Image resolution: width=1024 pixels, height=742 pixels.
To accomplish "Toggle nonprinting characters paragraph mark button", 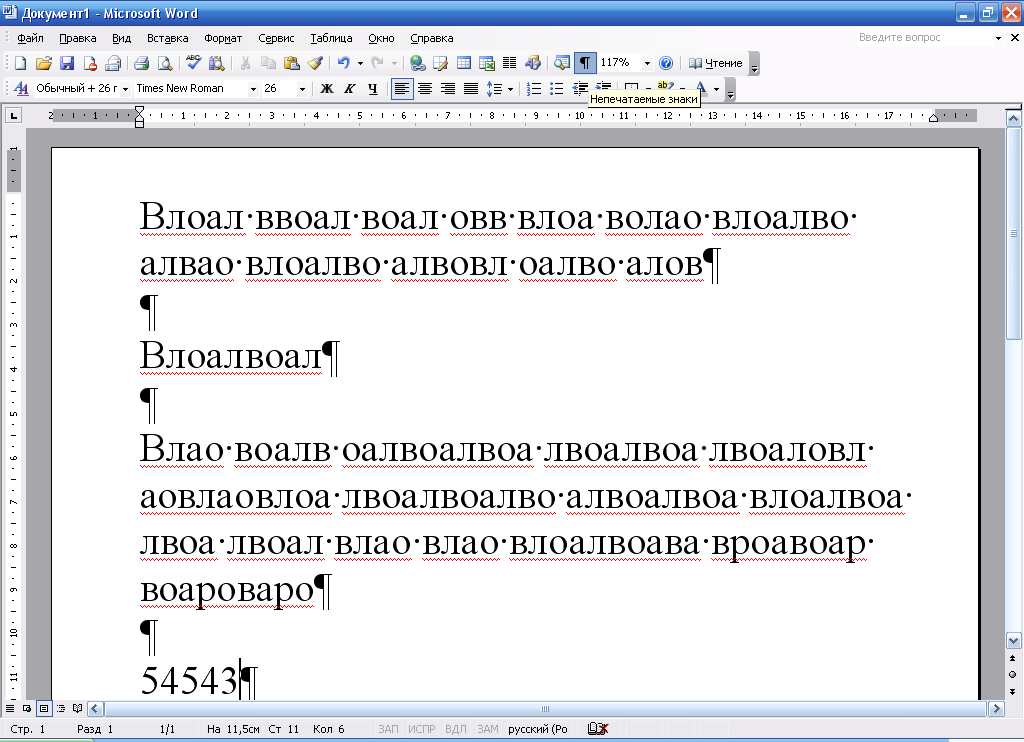I will click(584, 63).
